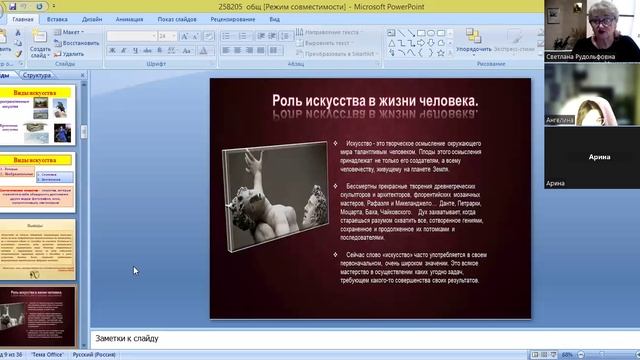640x360 pixels.
Task: Select the Oval shape icon
Action: 431,33
